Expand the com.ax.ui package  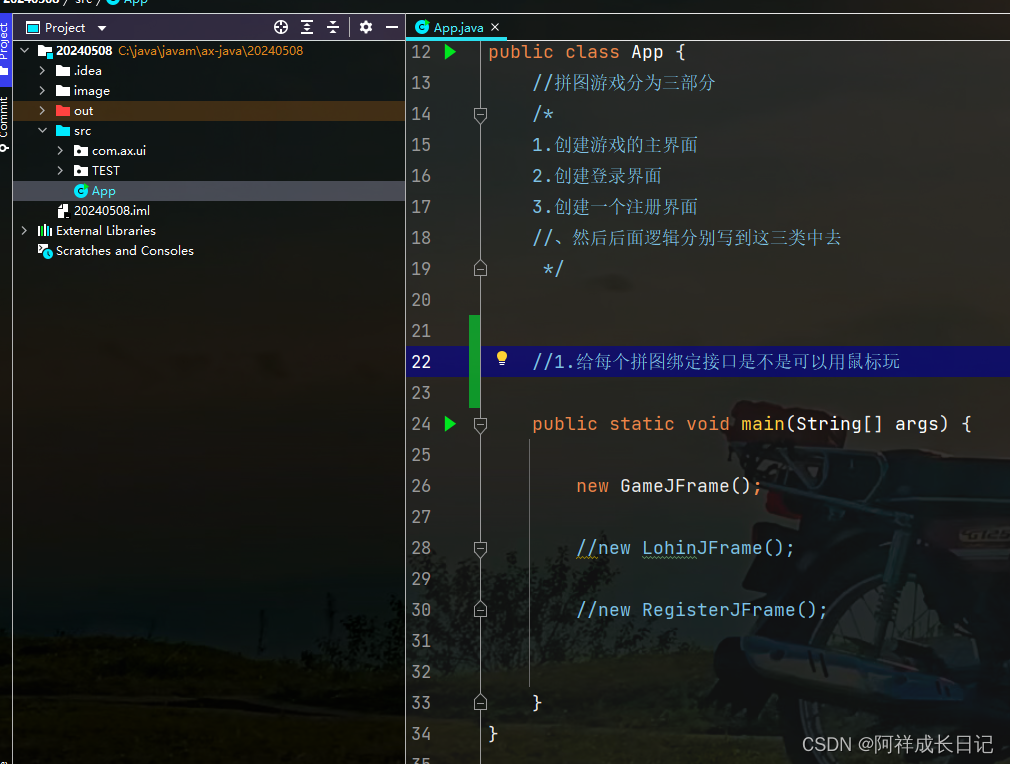[60, 151]
